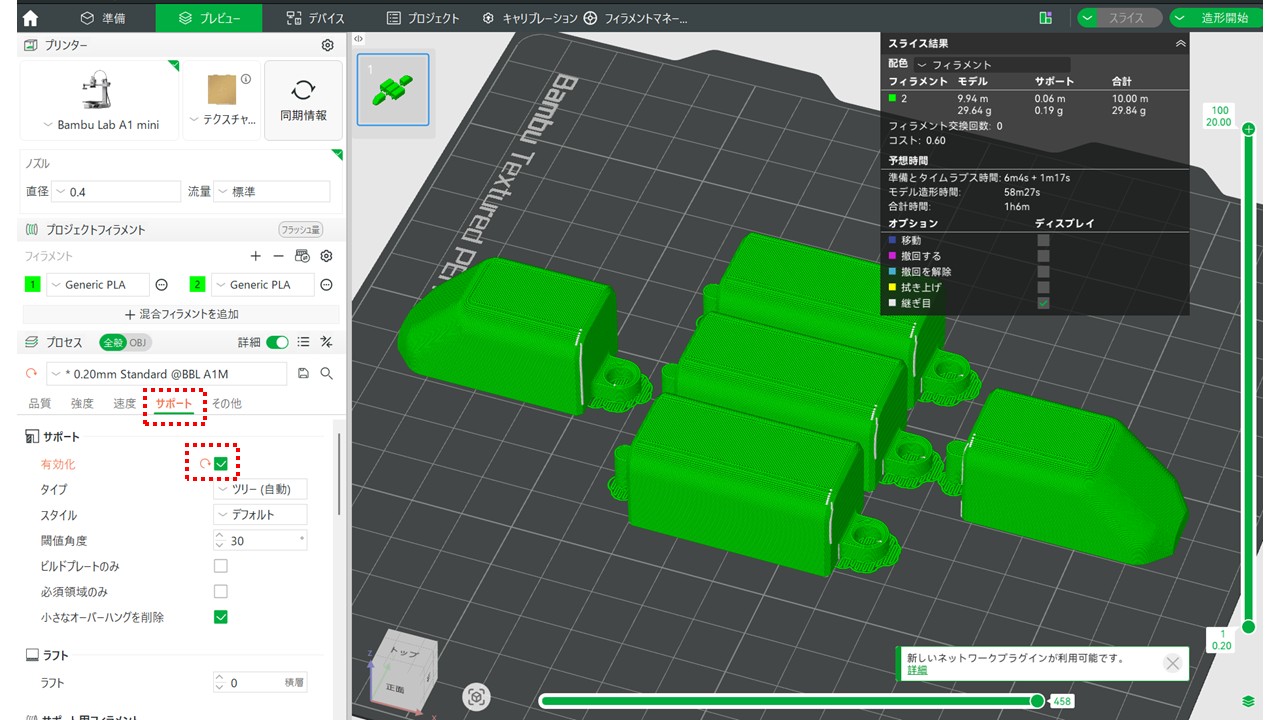
Task: Click filament 1 green color swatch
Action: 33,285
